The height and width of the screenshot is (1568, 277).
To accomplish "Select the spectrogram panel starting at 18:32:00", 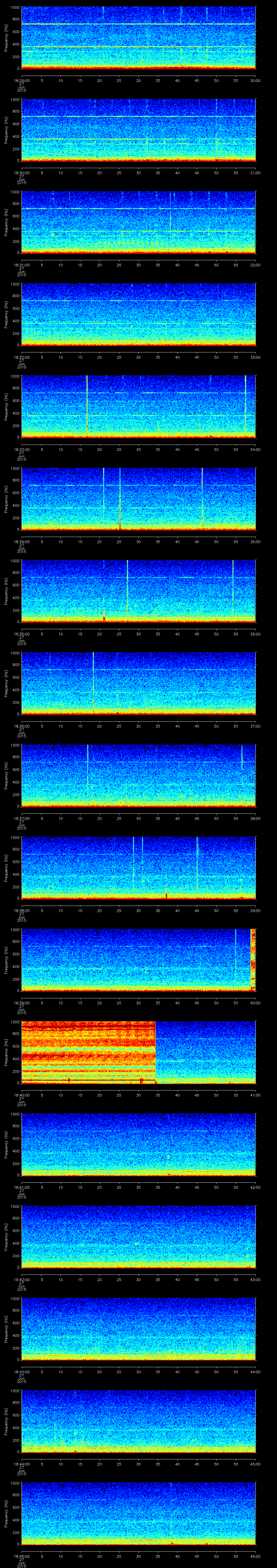I will coord(138,315).
